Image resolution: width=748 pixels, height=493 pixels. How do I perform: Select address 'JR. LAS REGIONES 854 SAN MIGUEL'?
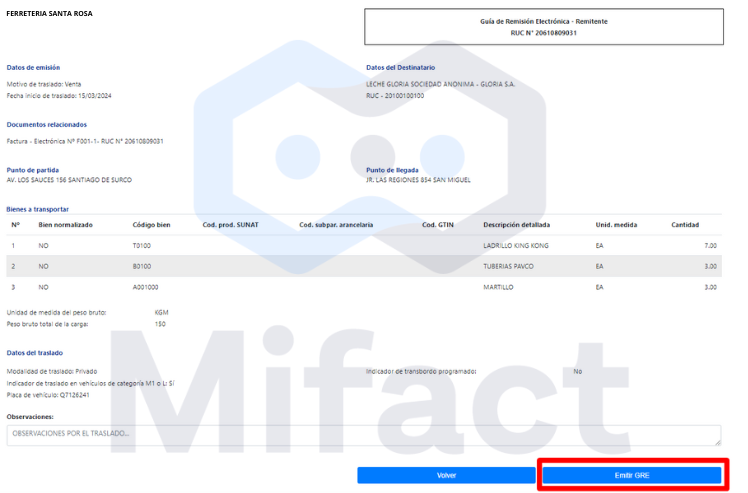coord(418,180)
